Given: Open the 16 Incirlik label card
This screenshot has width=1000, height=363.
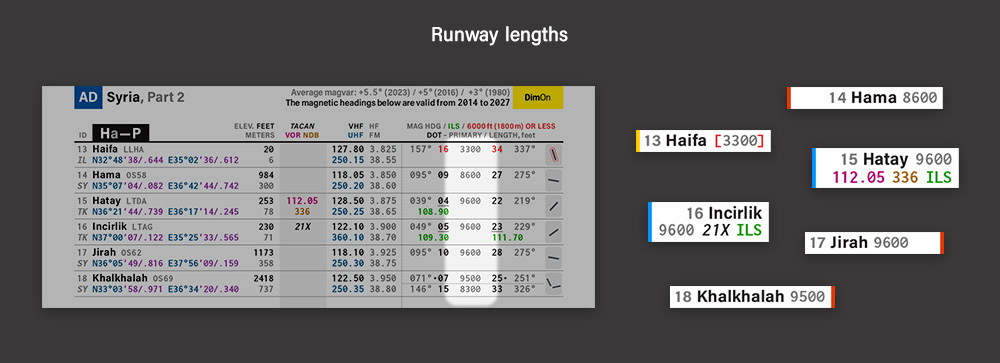Looking at the screenshot, I should (x=709, y=221).
